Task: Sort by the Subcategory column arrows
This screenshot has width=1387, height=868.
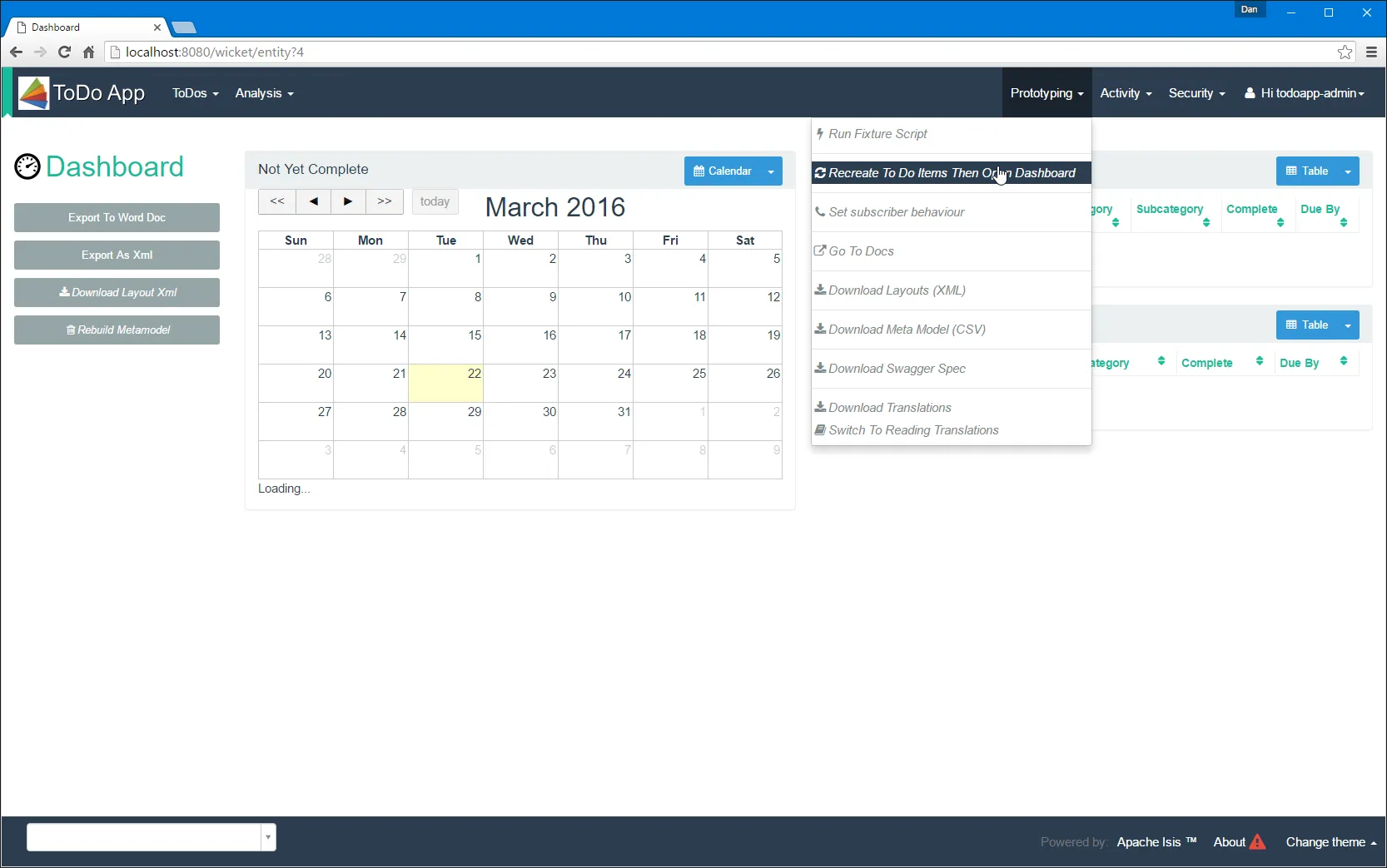Action: tap(1206, 222)
